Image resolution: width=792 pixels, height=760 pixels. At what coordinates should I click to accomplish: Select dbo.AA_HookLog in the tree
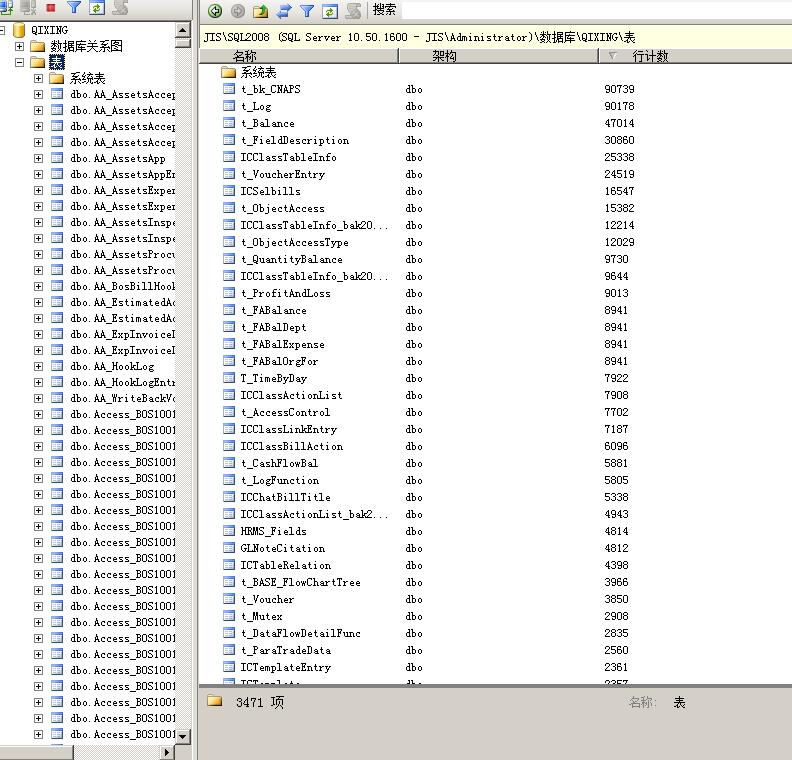click(113, 367)
